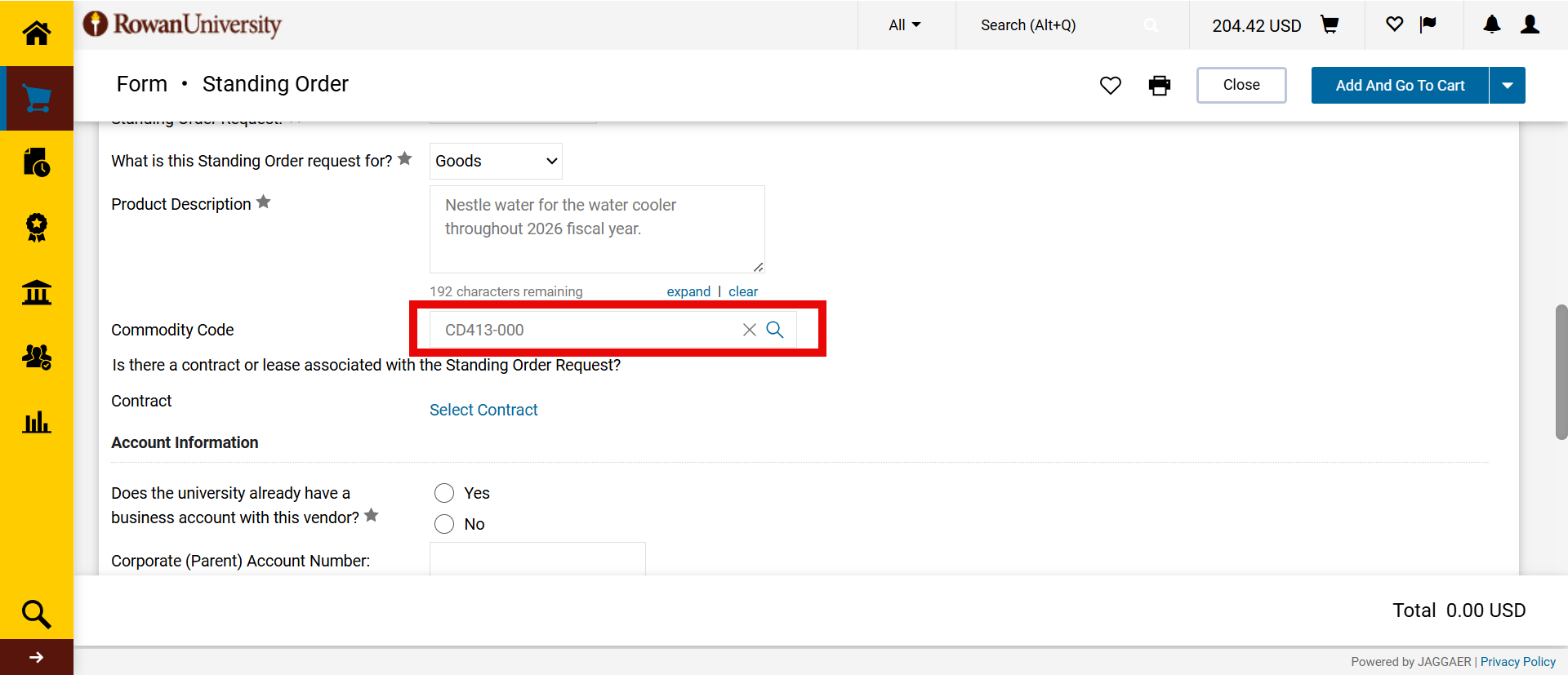This screenshot has height=675, width=1568.
Task: Open the Home icon in sidebar
Action: 36,33
